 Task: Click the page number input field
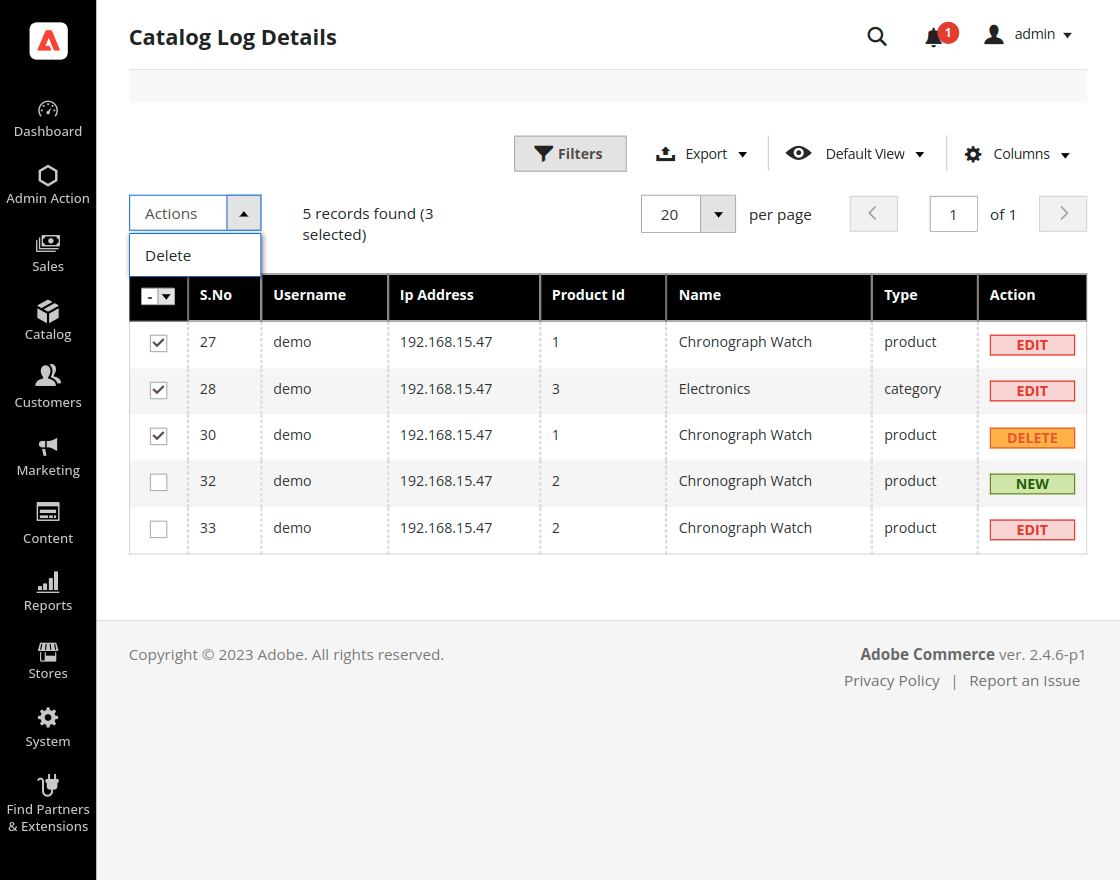pos(952,213)
